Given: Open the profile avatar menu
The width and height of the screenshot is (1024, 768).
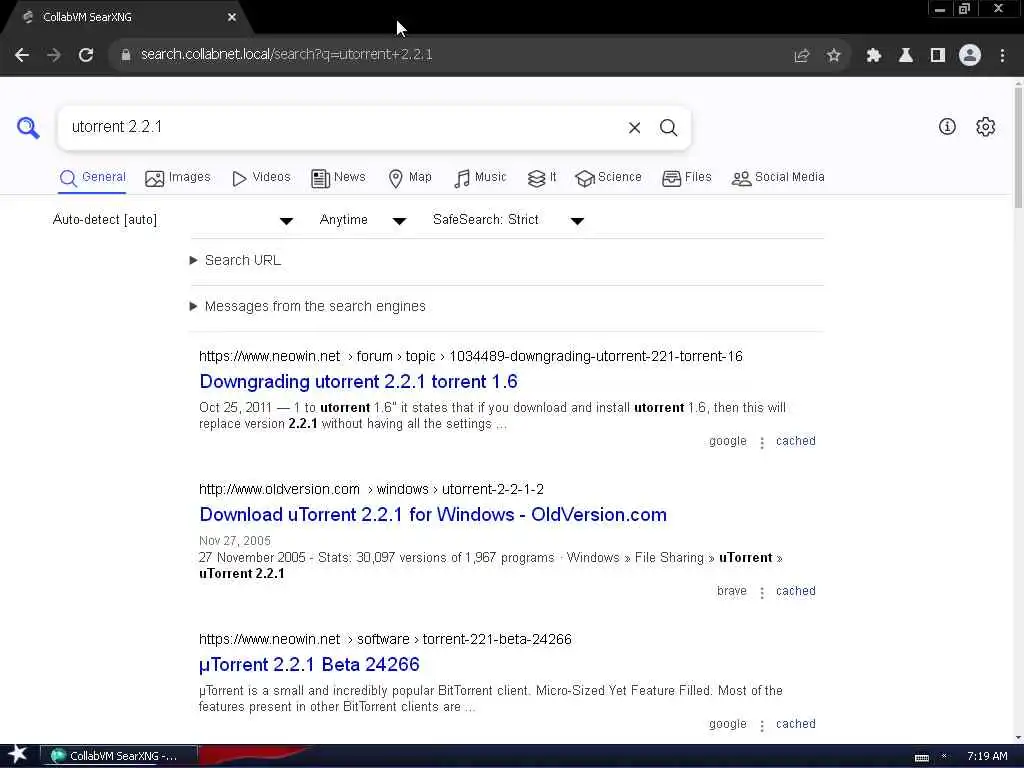Looking at the screenshot, I should point(970,56).
